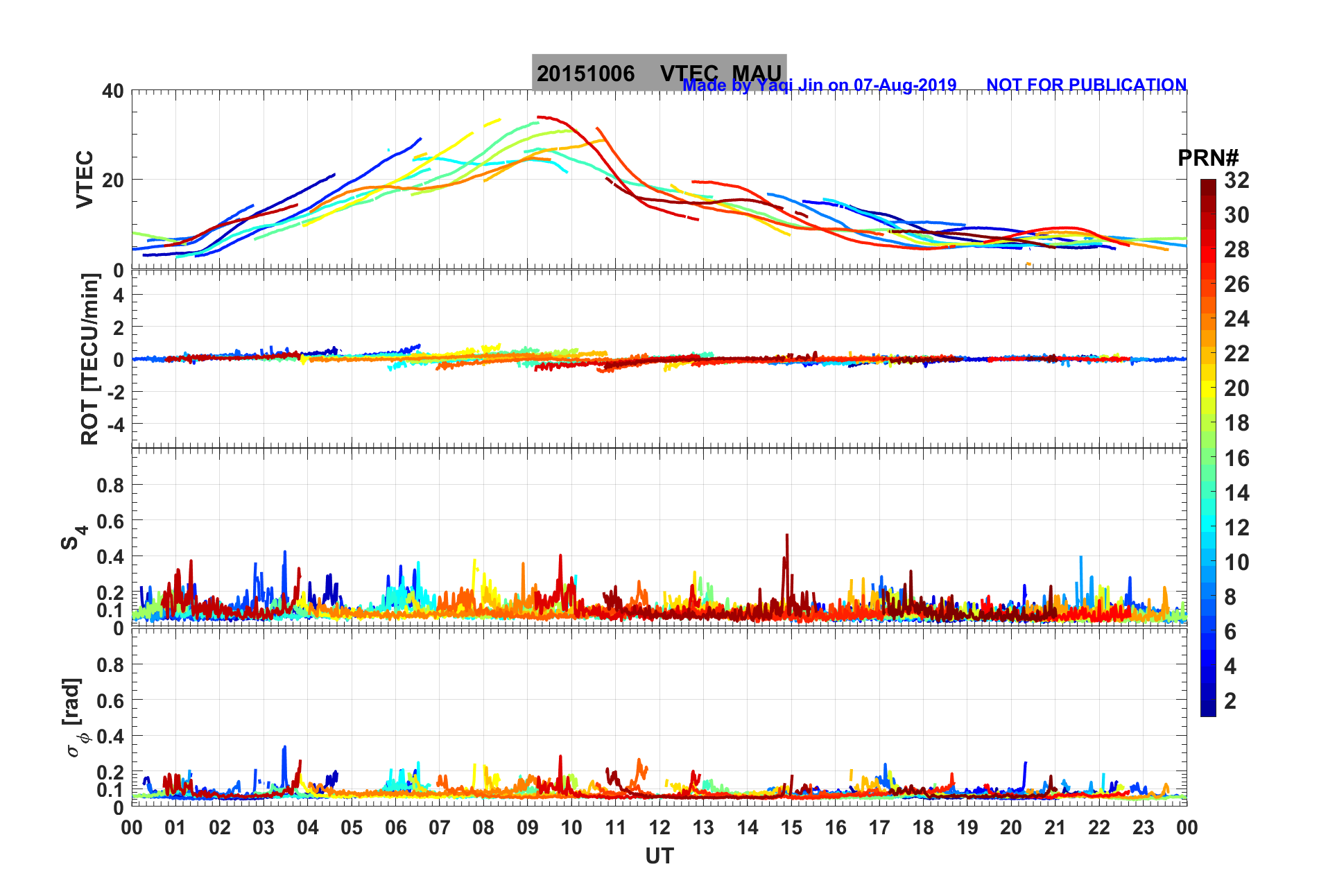The width and height of the screenshot is (1319, 896).
Task: Click the "0.6" tick on the S4 axis
Action: tap(110, 522)
